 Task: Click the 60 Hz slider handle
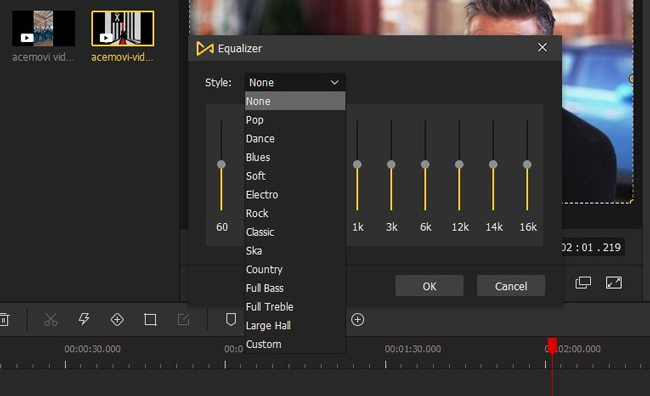tap(221, 165)
